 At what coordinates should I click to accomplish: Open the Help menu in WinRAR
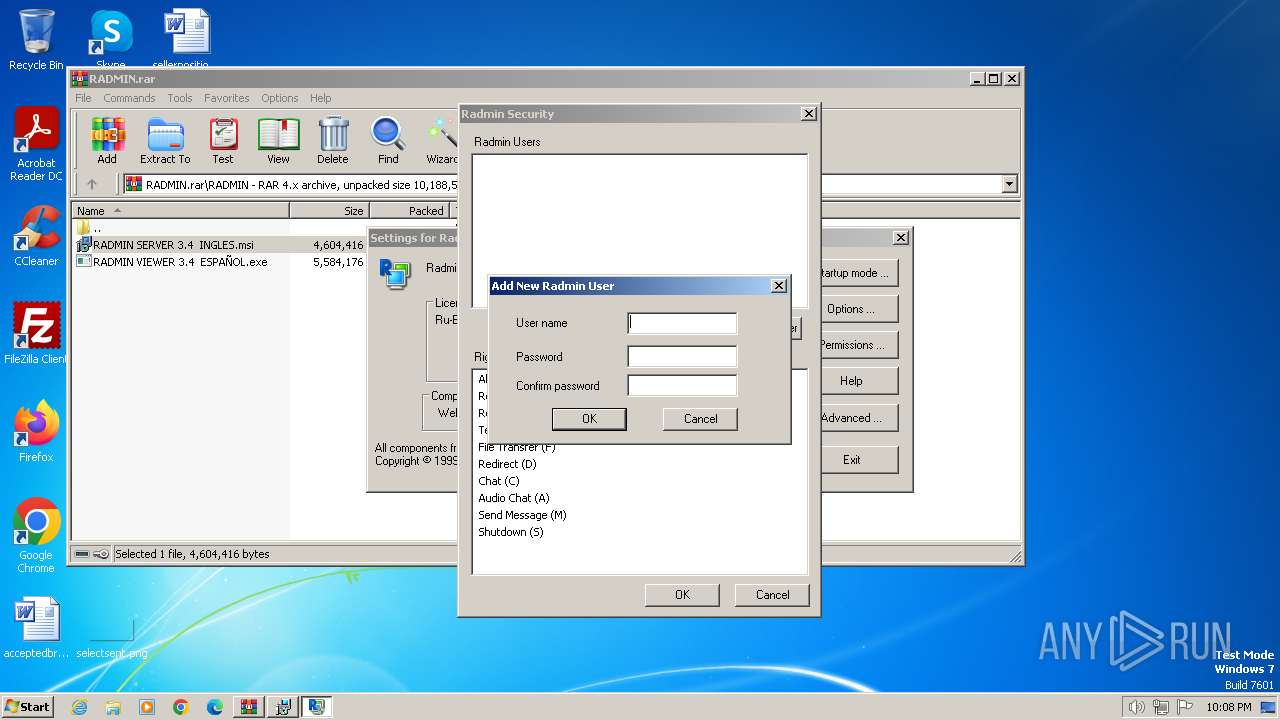click(x=320, y=98)
